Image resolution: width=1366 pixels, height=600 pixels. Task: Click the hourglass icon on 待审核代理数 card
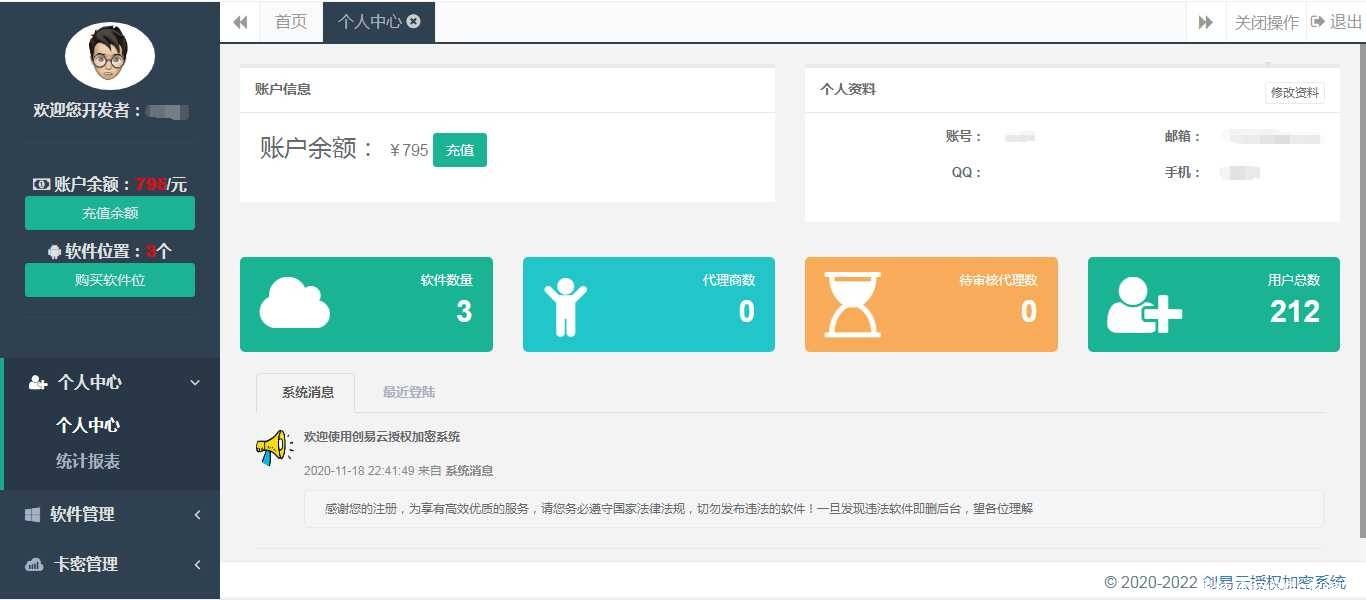coord(852,304)
